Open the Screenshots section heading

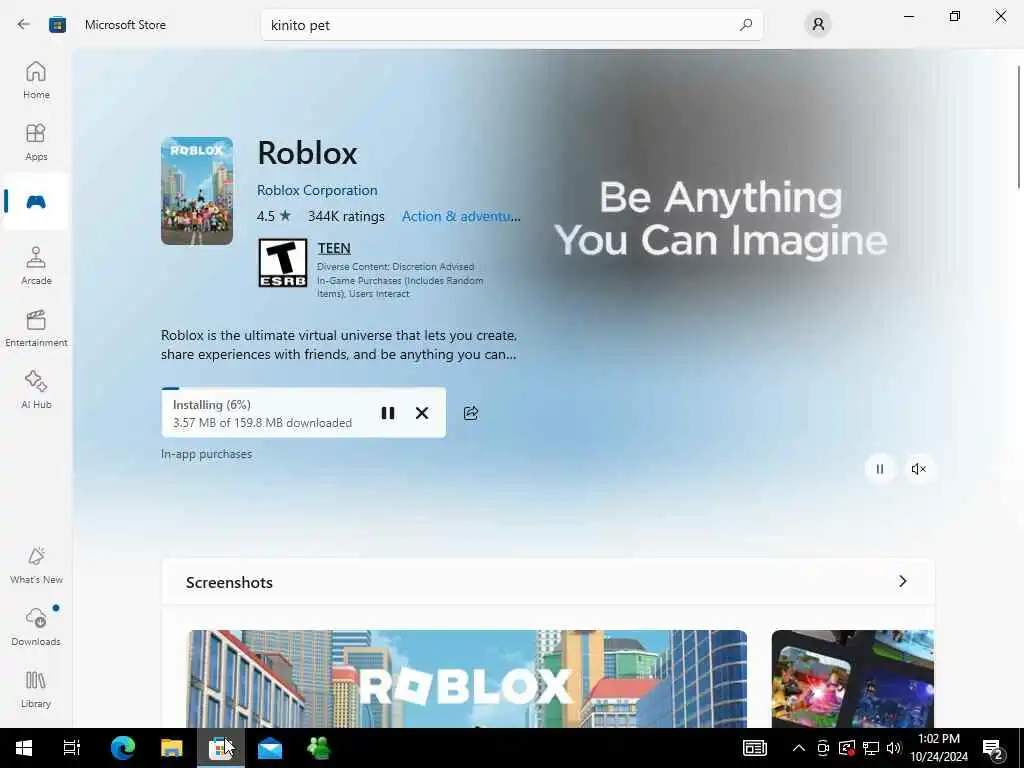pyautogui.click(x=229, y=583)
